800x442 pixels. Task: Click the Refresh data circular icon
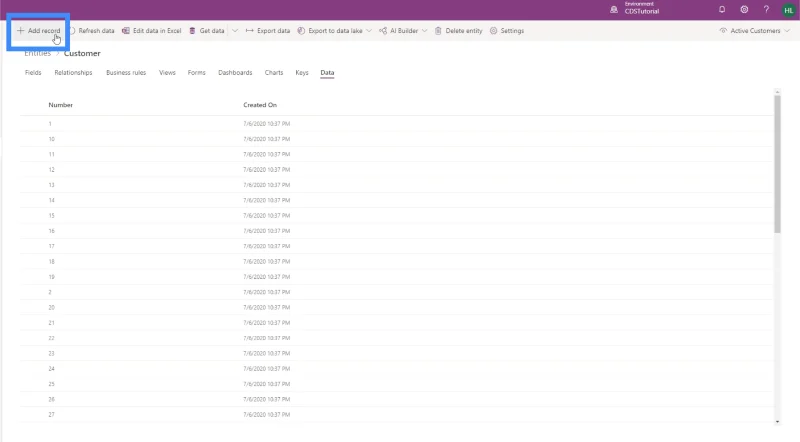pyautogui.click(x=72, y=31)
